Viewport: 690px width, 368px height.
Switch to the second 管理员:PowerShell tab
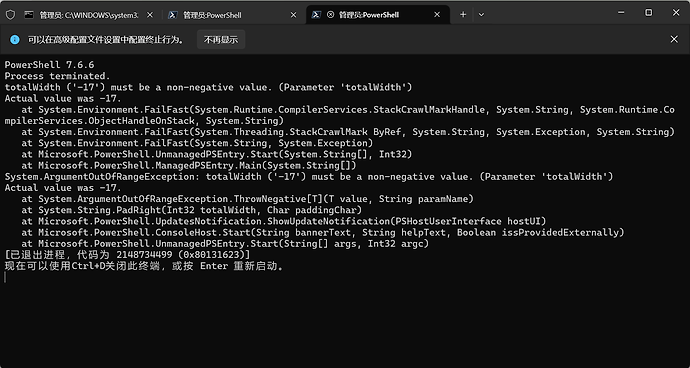pyautogui.click(x=233, y=15)
